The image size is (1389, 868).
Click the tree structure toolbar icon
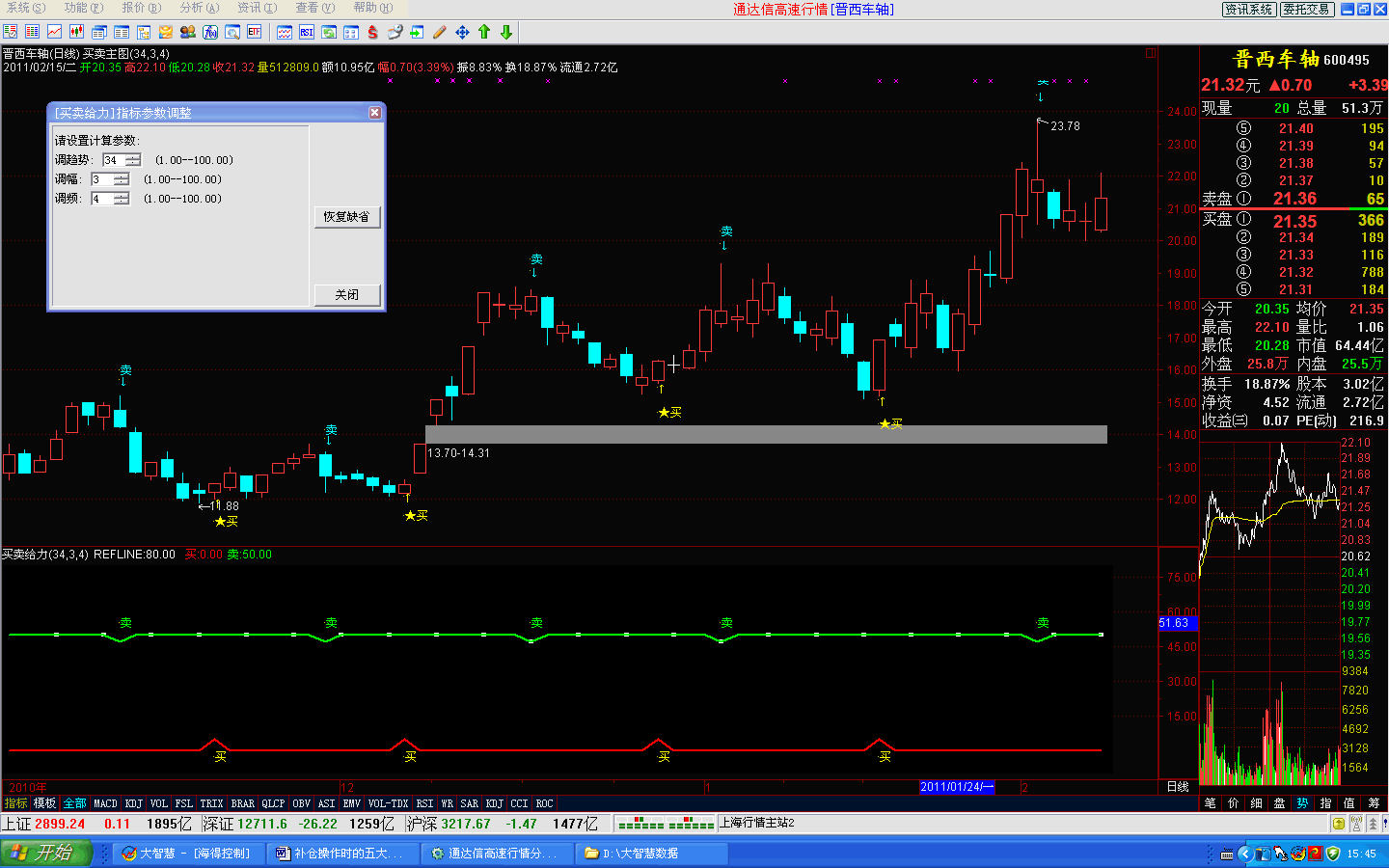pos(144,32)
